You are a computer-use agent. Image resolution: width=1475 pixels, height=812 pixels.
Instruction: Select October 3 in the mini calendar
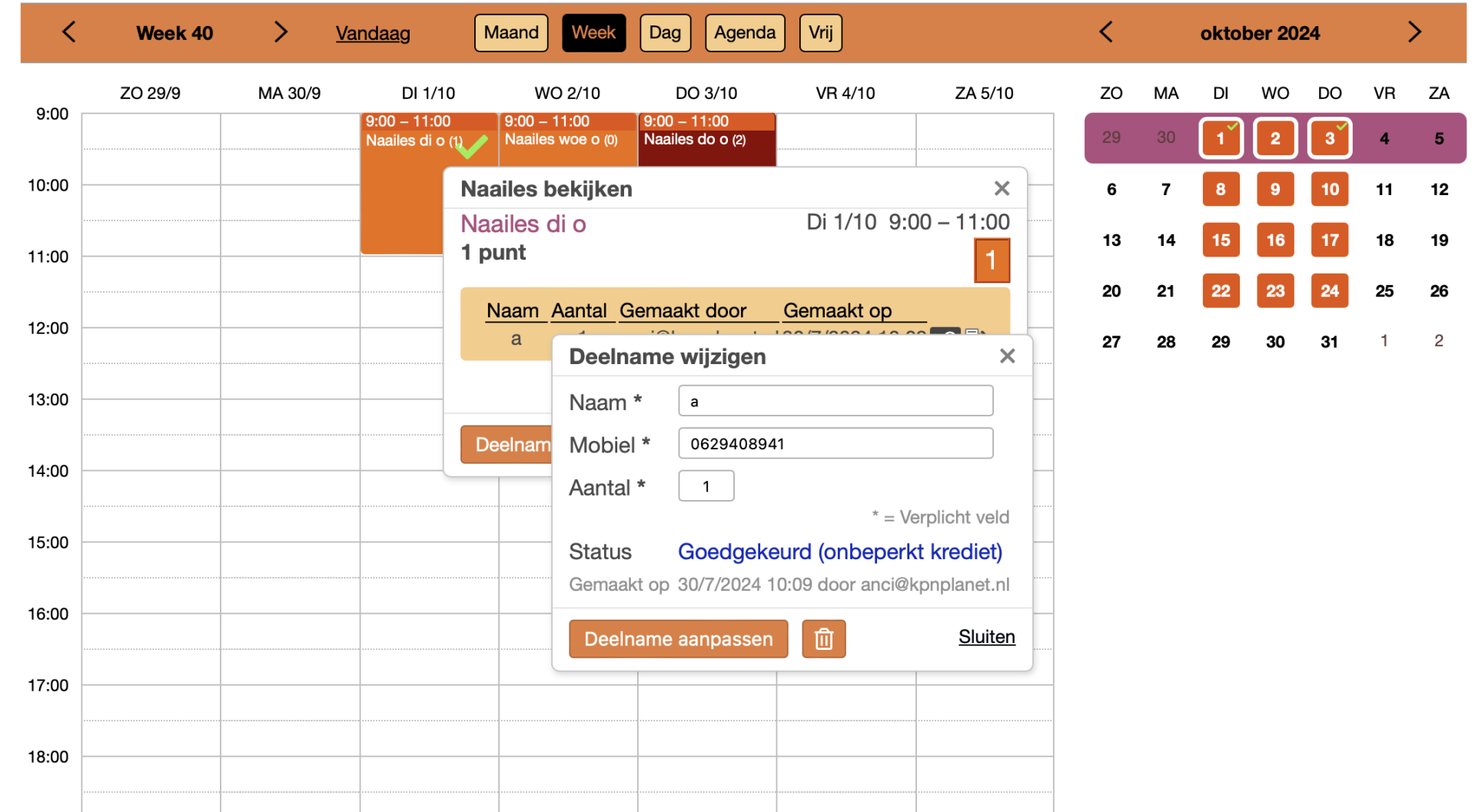point(1330,138)
